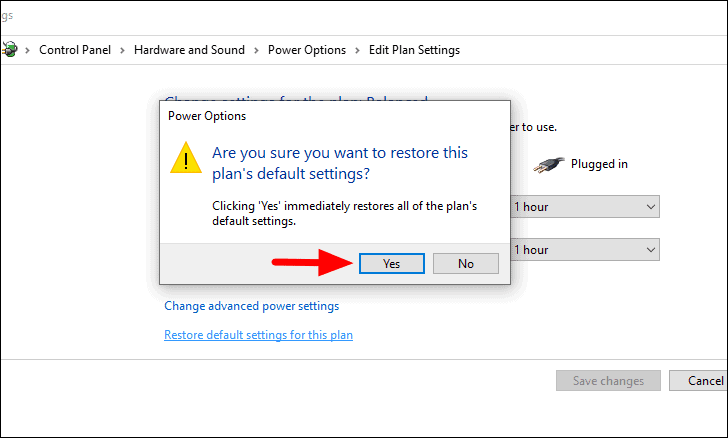Expand the chevron right after Control Panel
This screenshot has height=438, width=728.
pos(123,50)
